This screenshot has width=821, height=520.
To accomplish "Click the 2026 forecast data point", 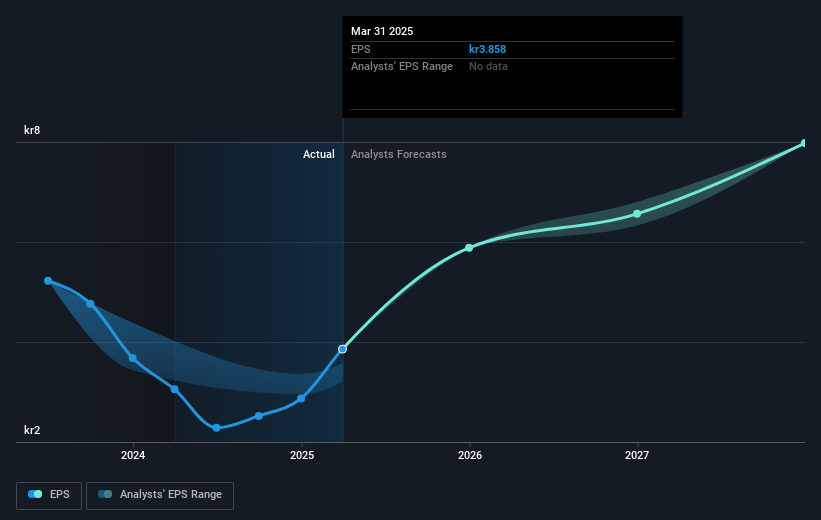I will [469, 248].
